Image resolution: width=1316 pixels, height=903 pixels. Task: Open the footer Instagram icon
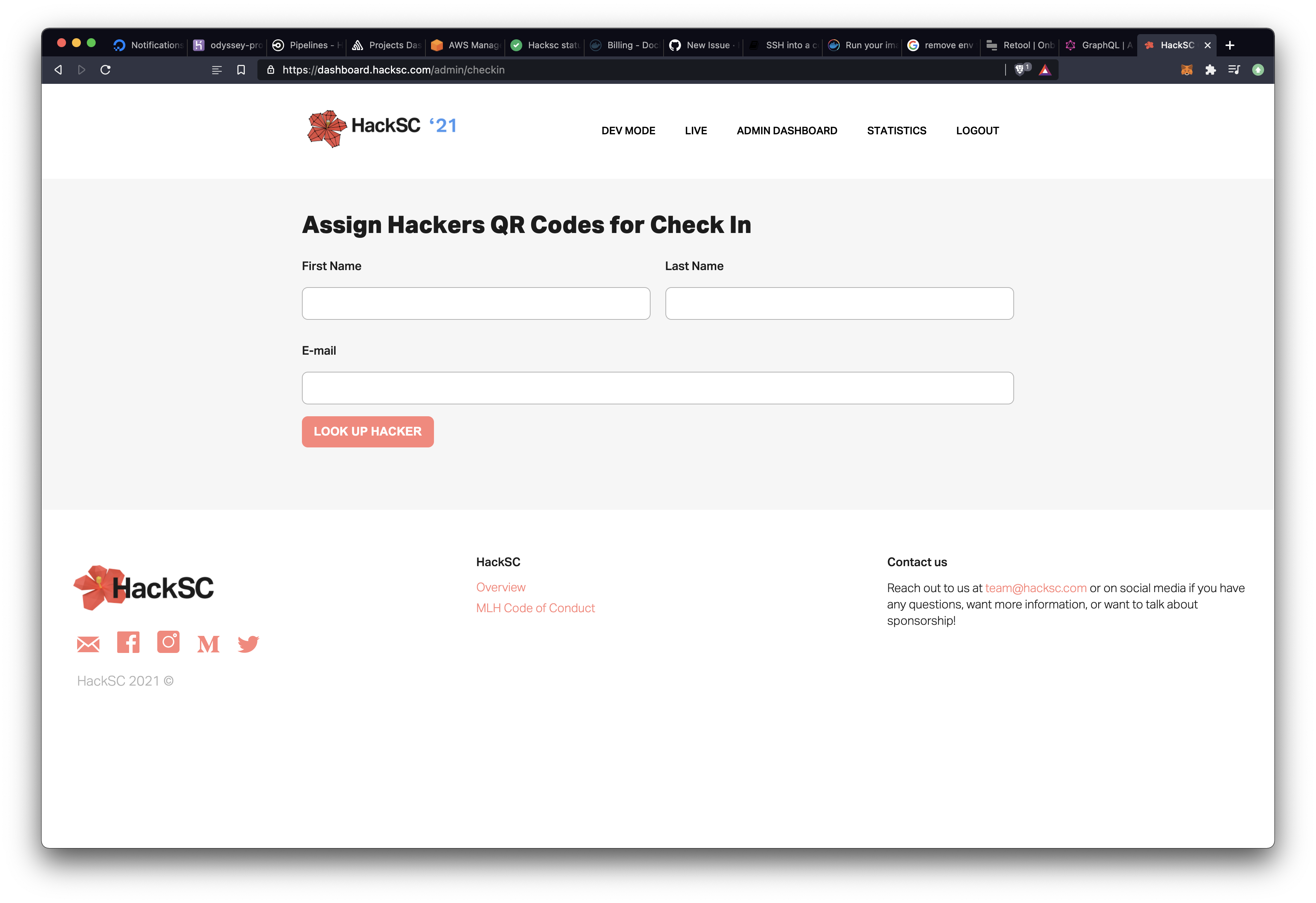click(x=168, y=642)
